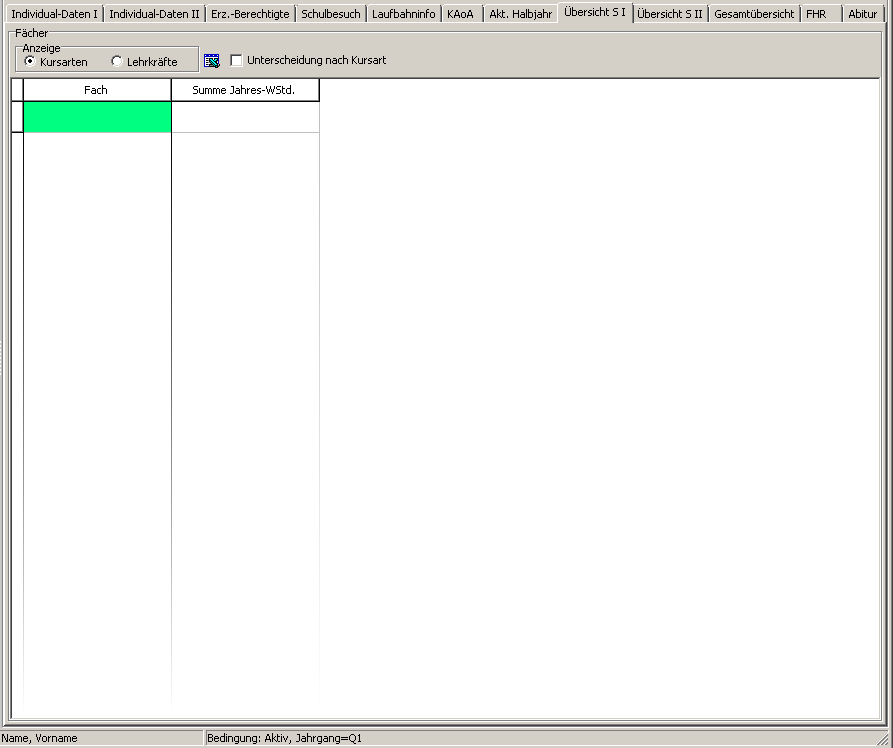Click the row selector of the first row
This screenshot has width=893, height=748.
click(17, 117)
